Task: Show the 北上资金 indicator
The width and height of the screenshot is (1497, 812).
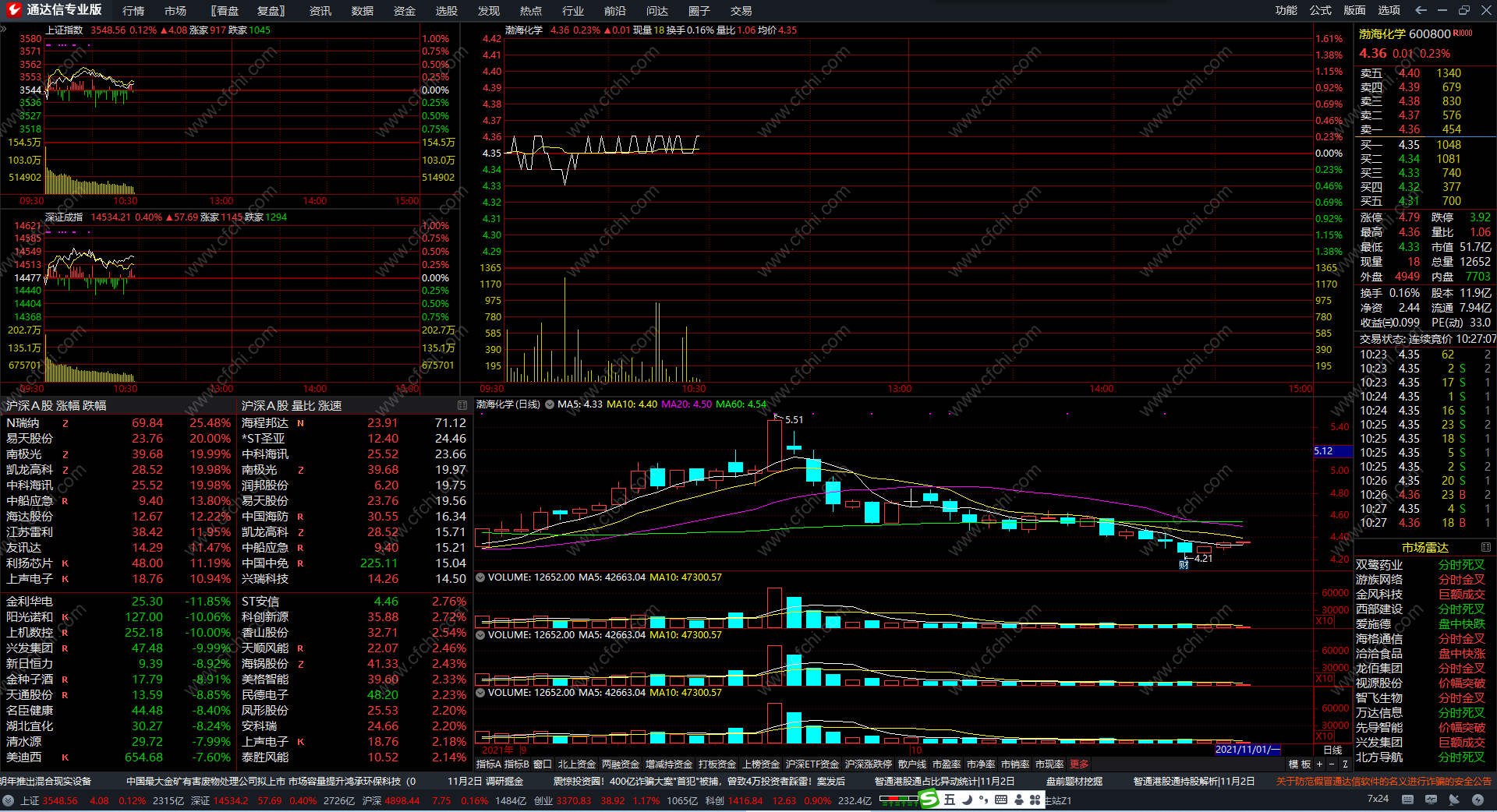Action: pos(577,764)
